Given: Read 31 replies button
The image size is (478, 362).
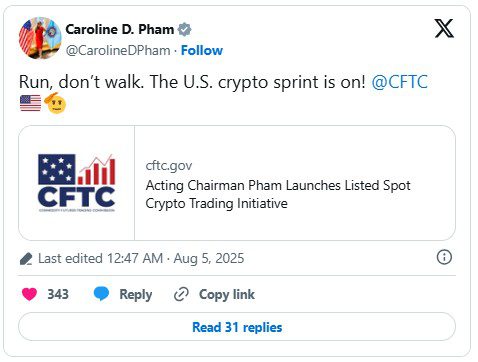Looking at the screenshot, I should (x=237, y=327).
